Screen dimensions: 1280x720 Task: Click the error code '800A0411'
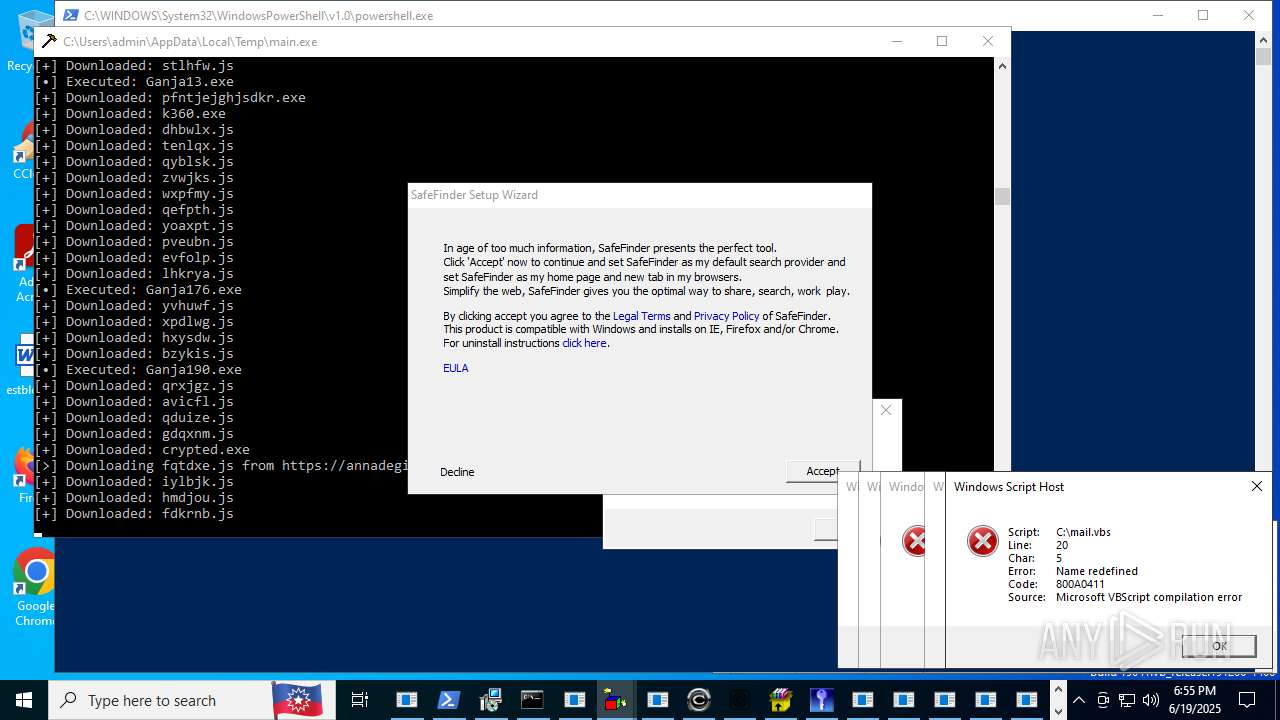point(1080,584)
